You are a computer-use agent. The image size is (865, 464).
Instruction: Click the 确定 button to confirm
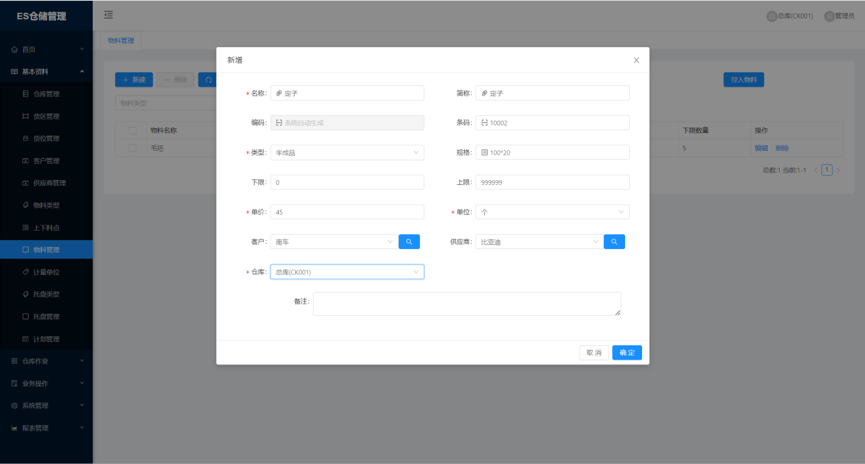pyautogui.click(x=627, y=353)
